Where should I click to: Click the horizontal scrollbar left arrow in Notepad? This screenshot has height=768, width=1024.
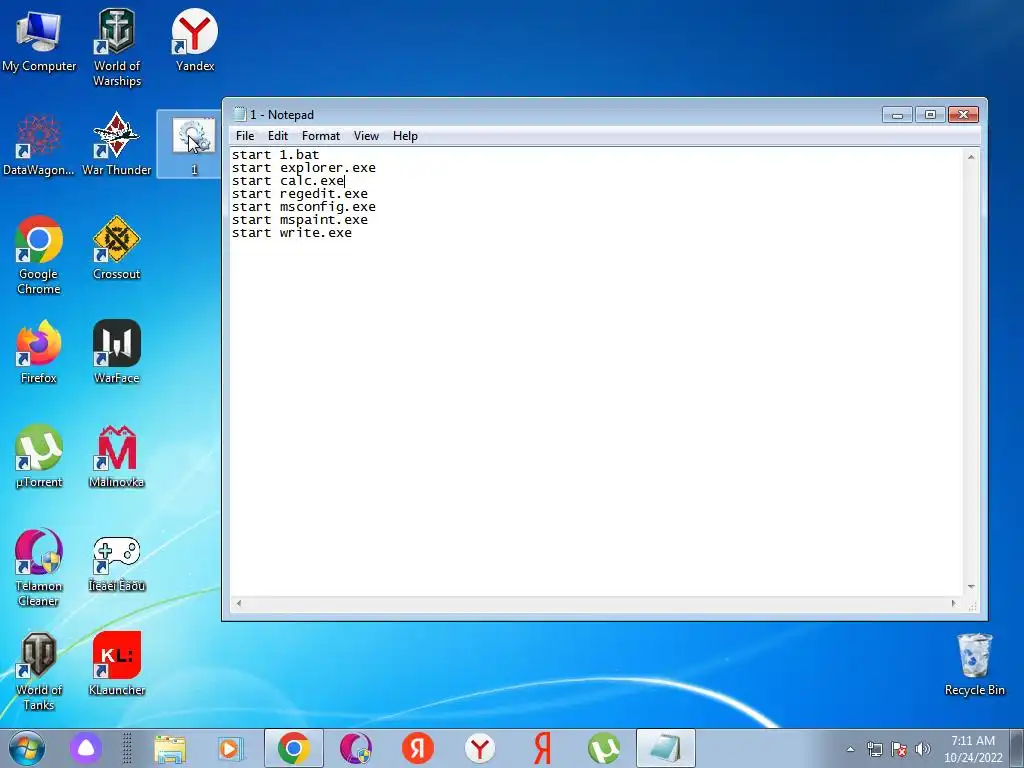click(238, 603)
